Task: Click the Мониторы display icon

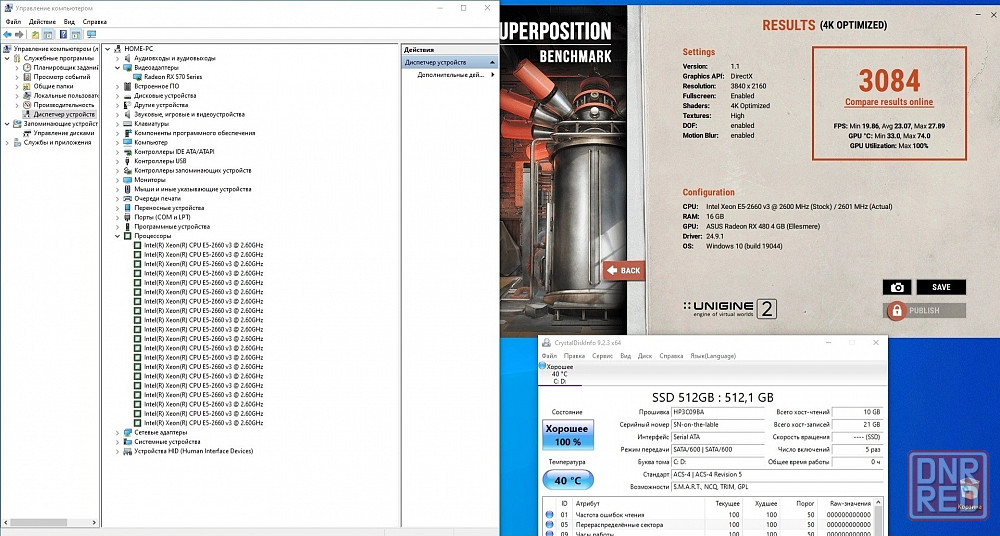Action: (128, 179)
